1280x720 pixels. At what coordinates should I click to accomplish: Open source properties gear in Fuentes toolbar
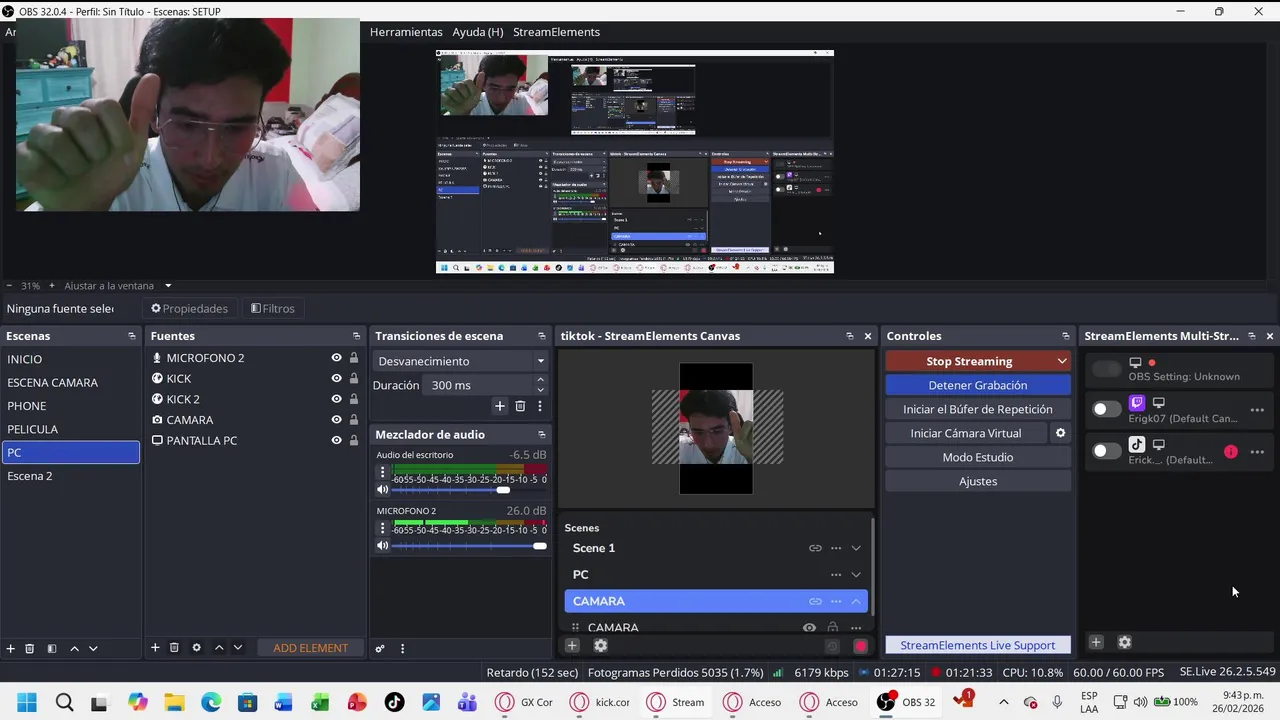coord(196,648)
